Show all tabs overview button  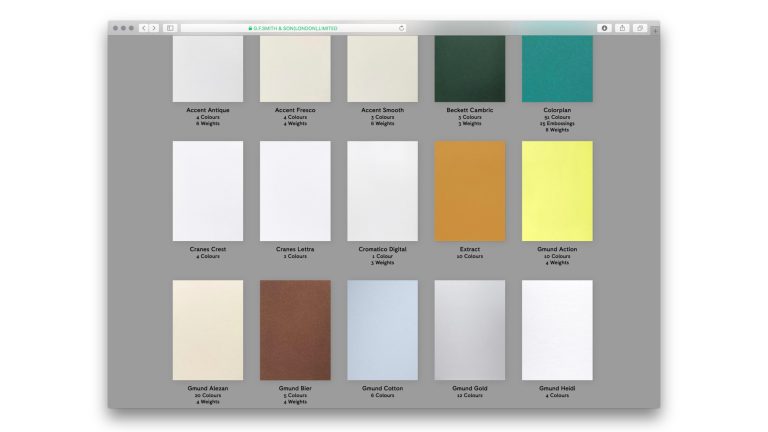[640, 28]
